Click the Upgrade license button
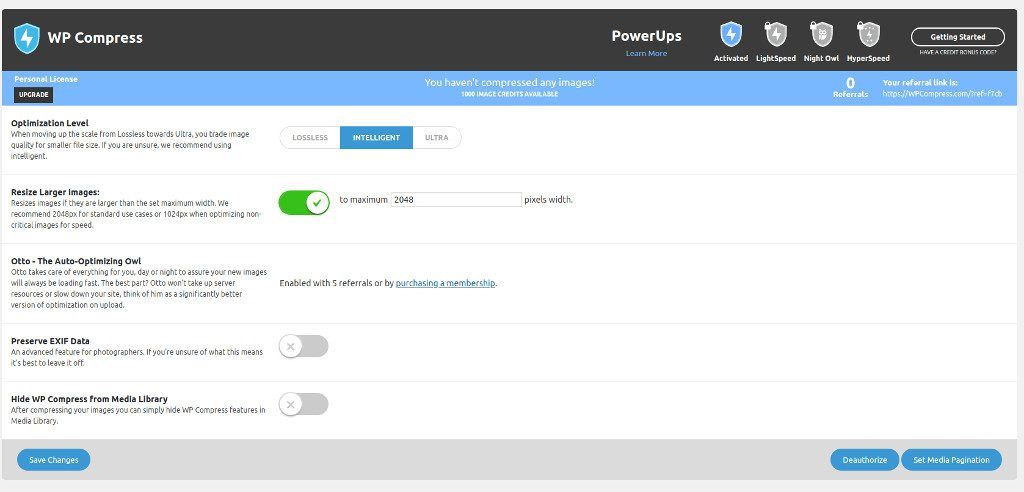The height and width of the screenshot is (492, 1024). click(x=33, y=95)
